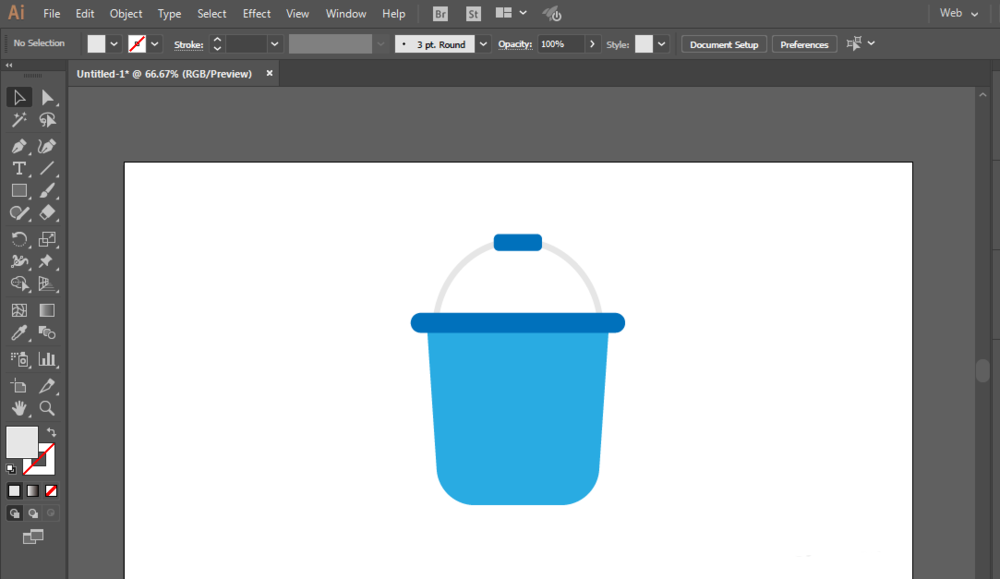Expand the 3 pt. Round brush dropdown
Screen dimensions: 1000x579
(x=484, y=44)
